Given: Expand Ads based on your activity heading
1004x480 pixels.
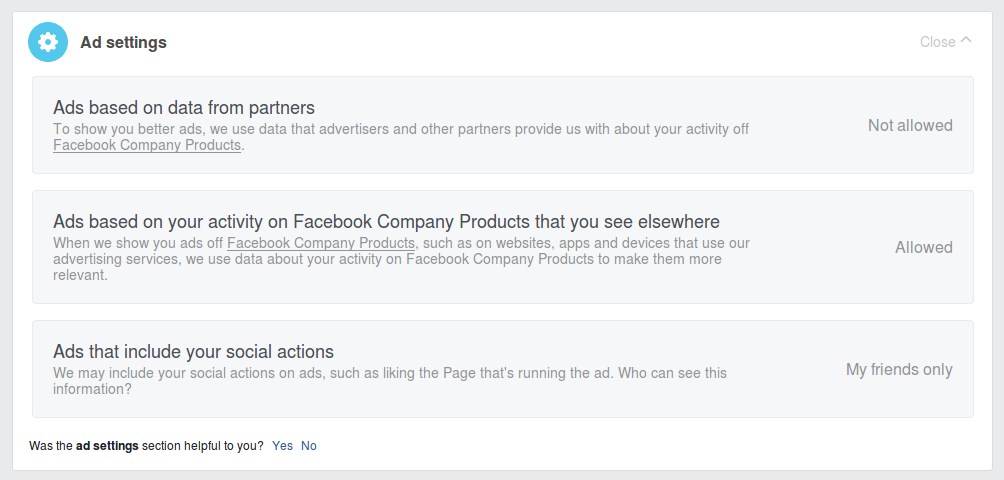Looking at the screenshot, I should (386, 221).
